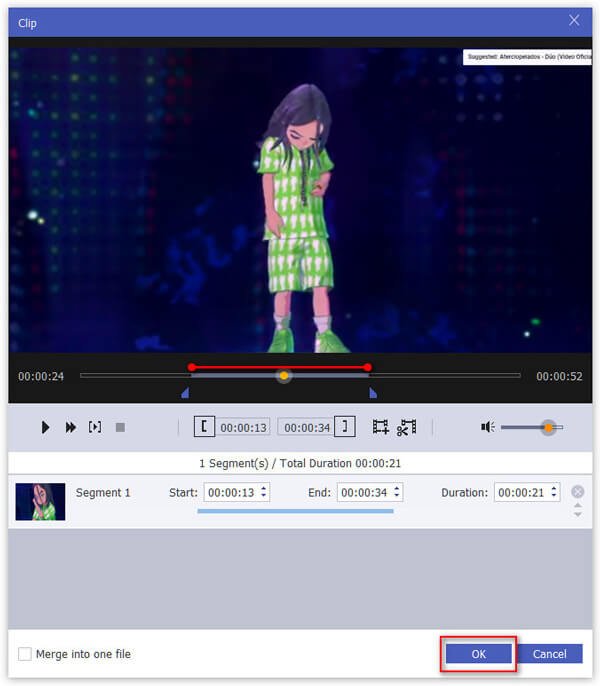Select the Segment 1 thumbnail

tap(40, 502)
